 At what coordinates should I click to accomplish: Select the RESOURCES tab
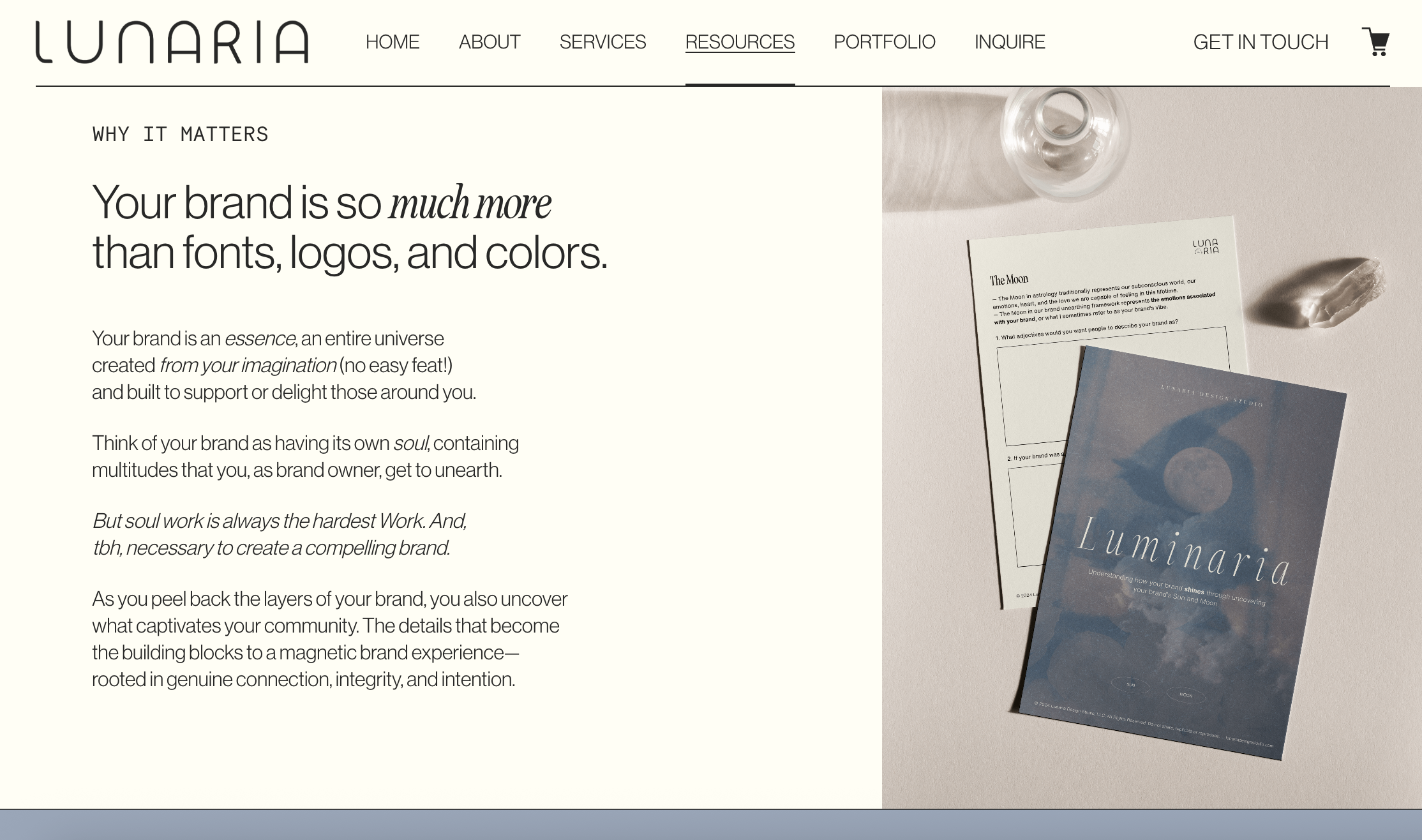[x=740, y=42]
